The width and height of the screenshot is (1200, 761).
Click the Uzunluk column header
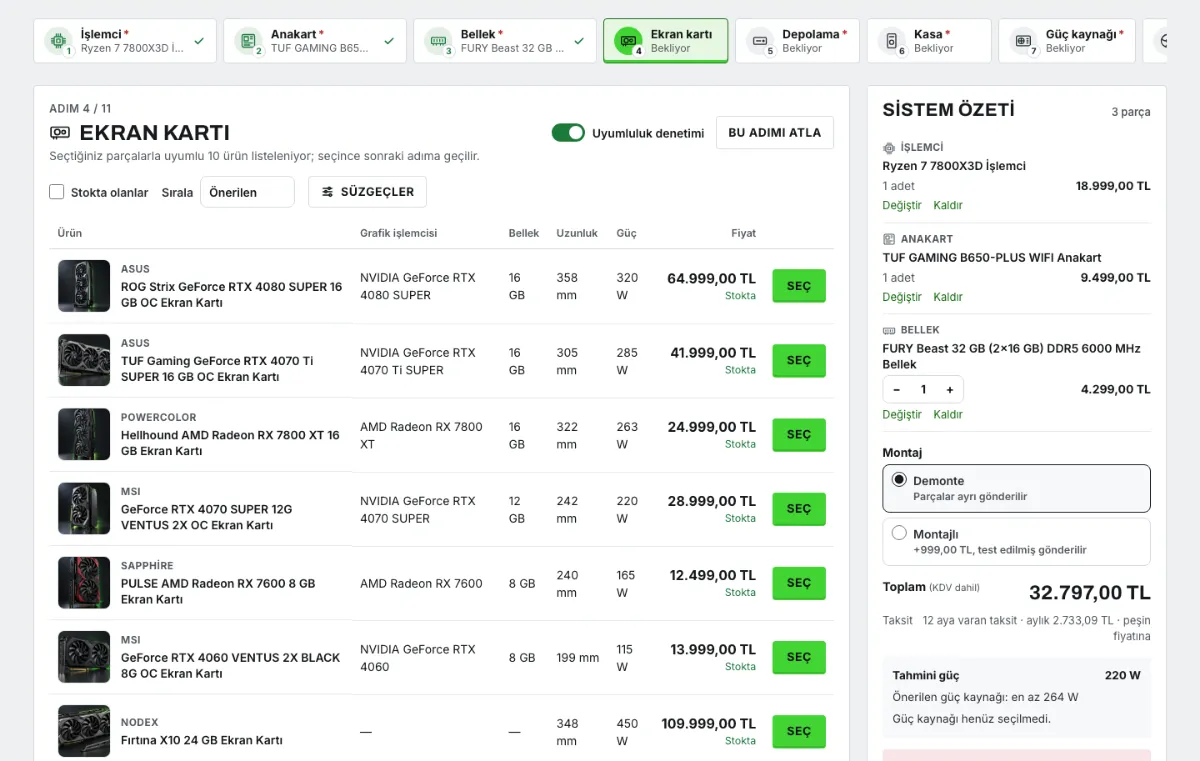(x=577, y=233)
